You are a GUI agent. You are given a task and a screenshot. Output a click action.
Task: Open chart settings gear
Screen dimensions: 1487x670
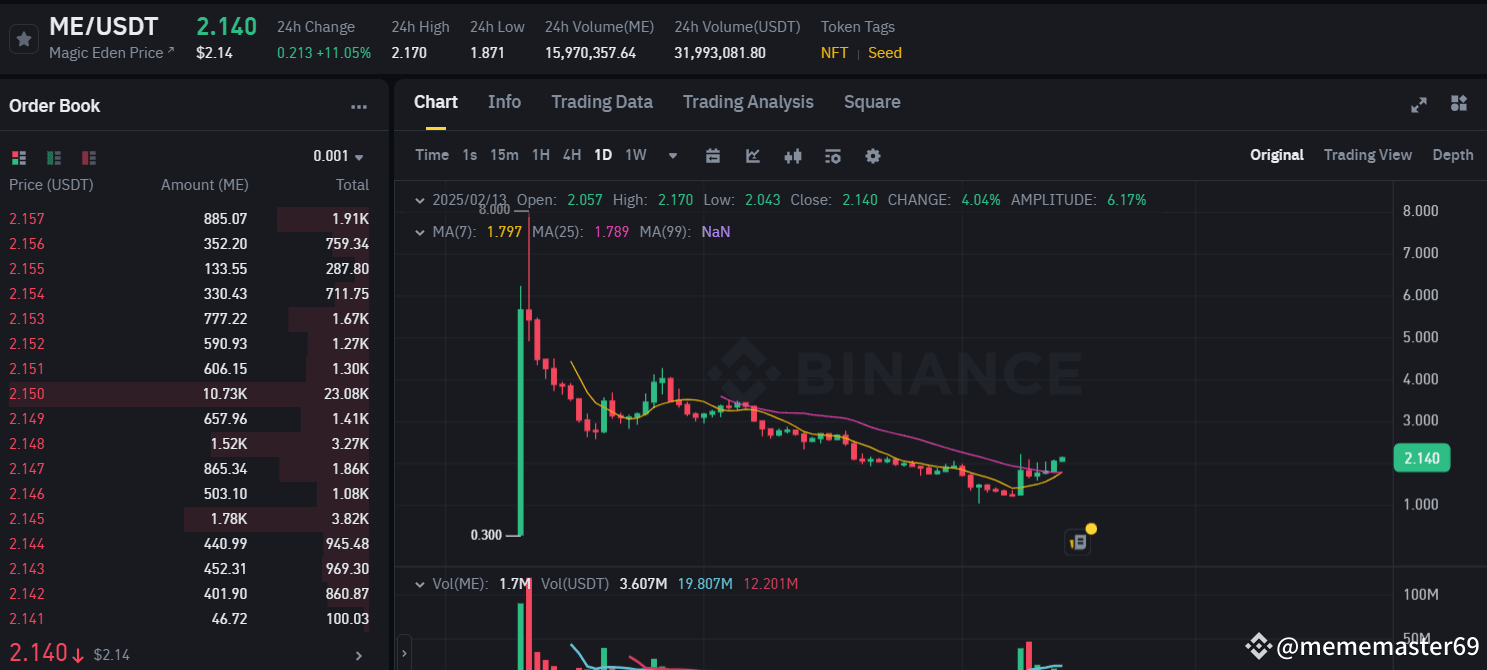873,155
